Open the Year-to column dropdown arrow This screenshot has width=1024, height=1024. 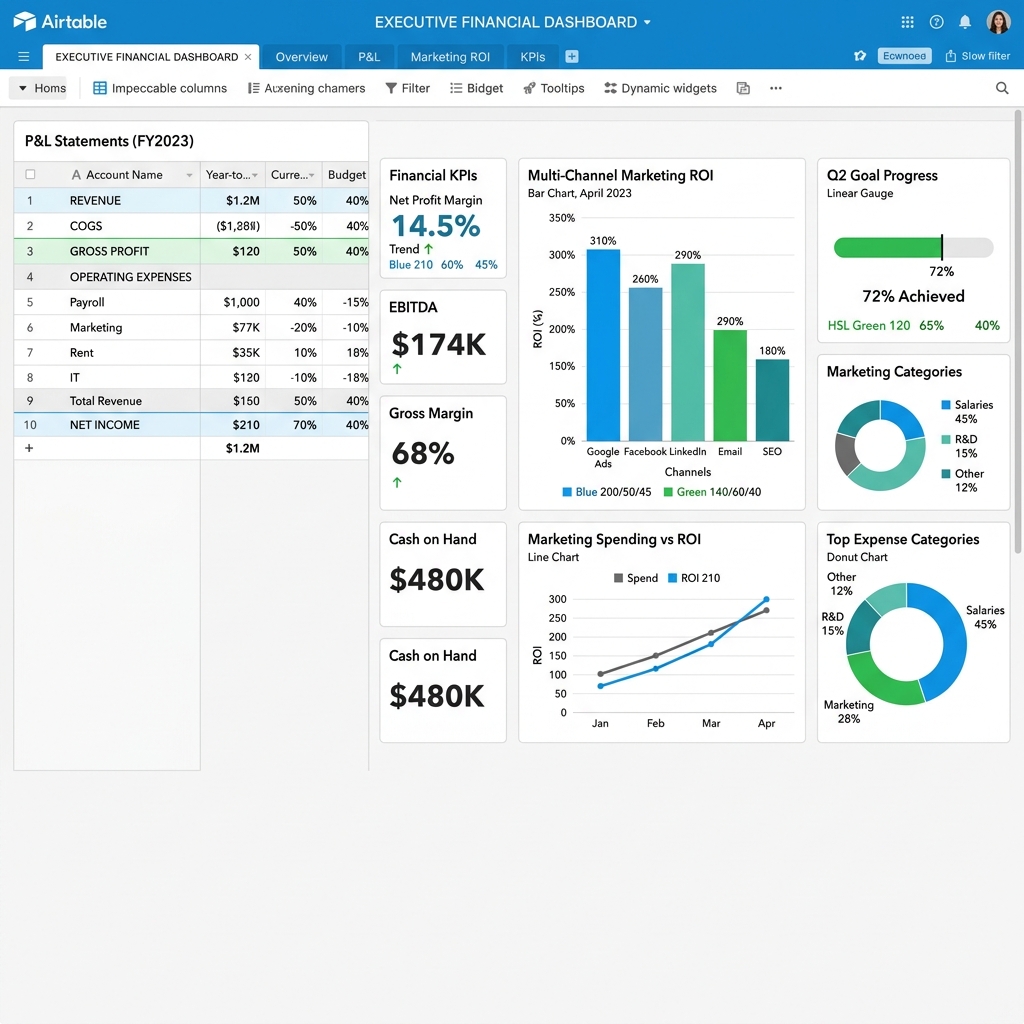pos(255,175)
